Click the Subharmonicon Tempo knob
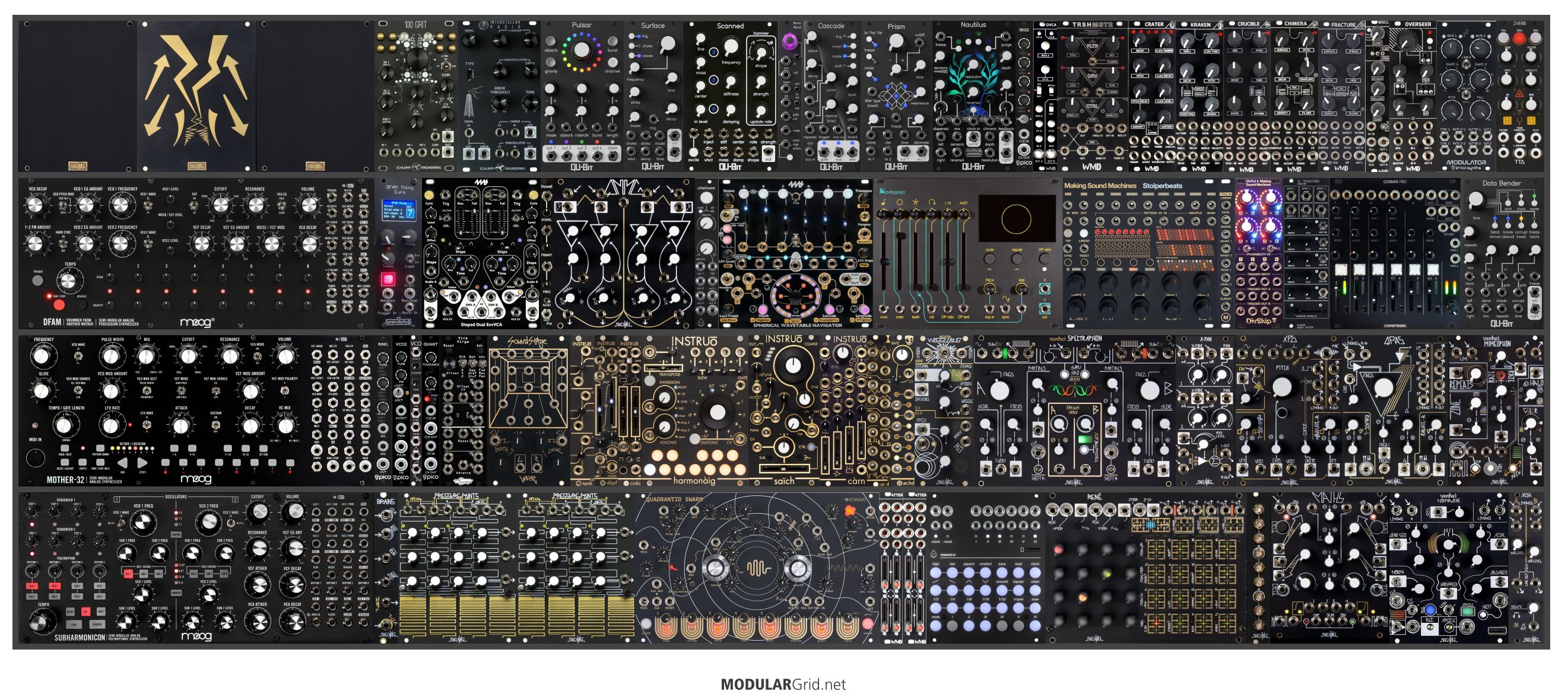The image size is (1568, 697). coord(43,622)
